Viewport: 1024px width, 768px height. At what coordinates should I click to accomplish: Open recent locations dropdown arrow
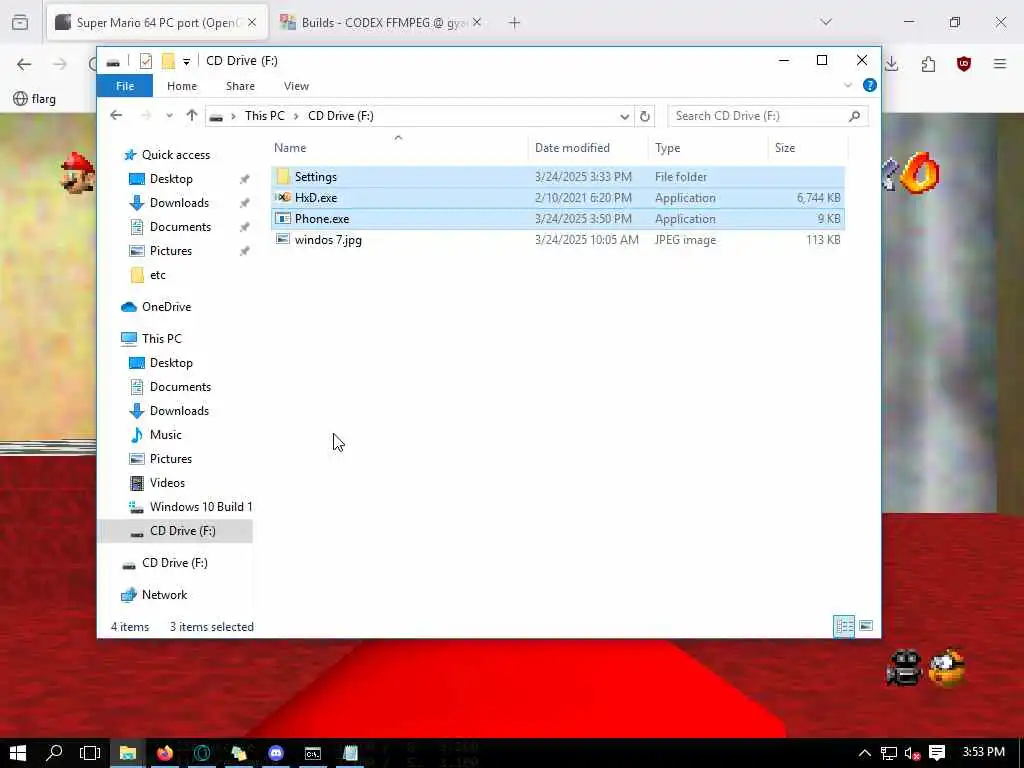(169, 116)
